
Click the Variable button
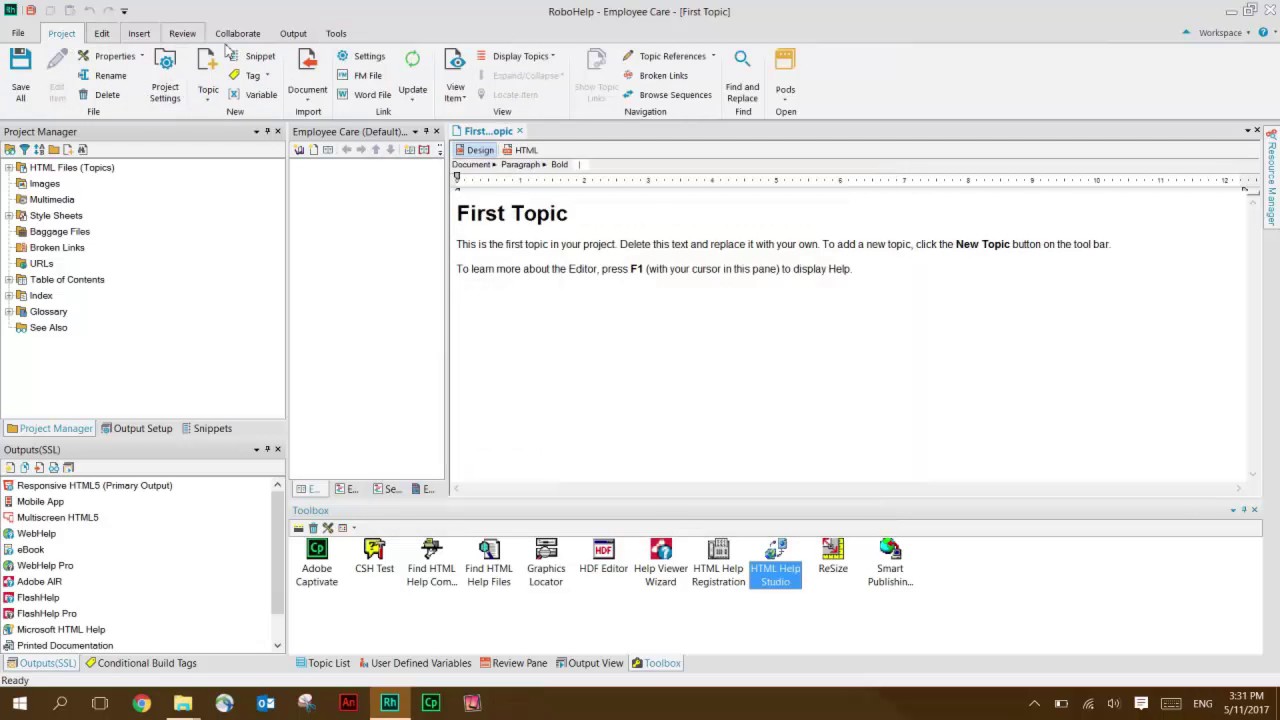click(x=252, y=95)
